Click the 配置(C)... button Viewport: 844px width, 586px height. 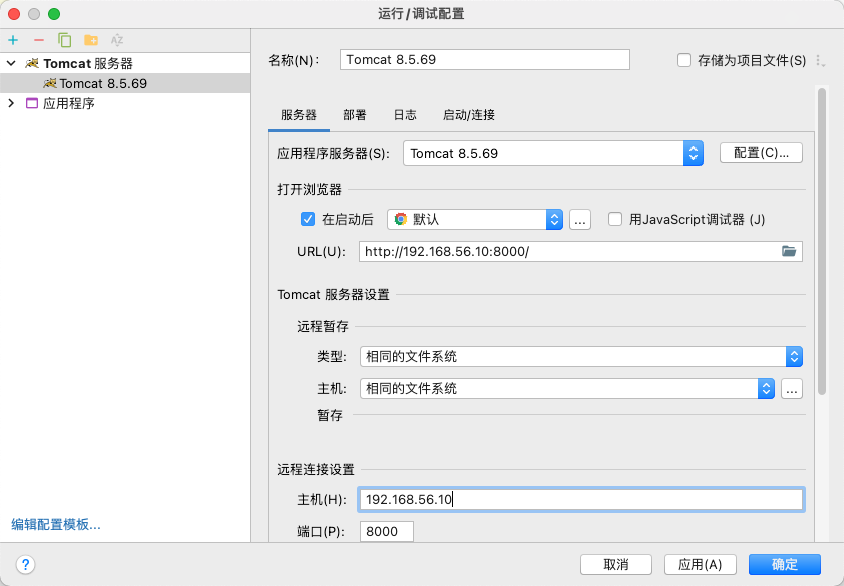761,153
